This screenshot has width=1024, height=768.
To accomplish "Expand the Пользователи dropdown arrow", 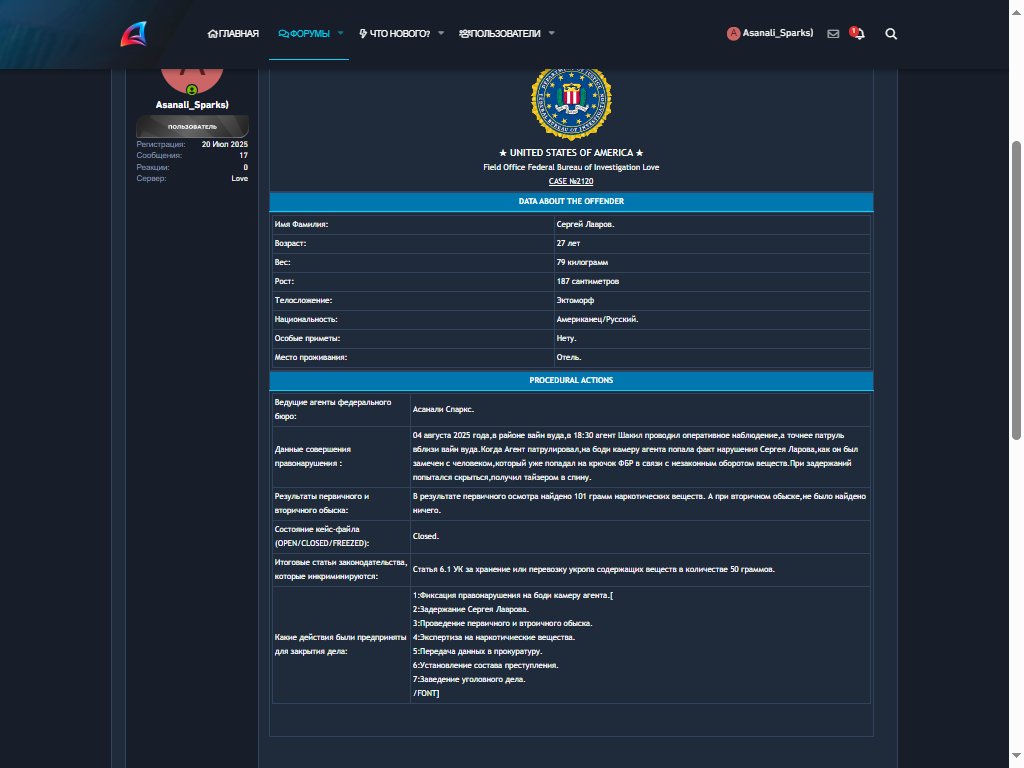I will (x=551, y=33).
